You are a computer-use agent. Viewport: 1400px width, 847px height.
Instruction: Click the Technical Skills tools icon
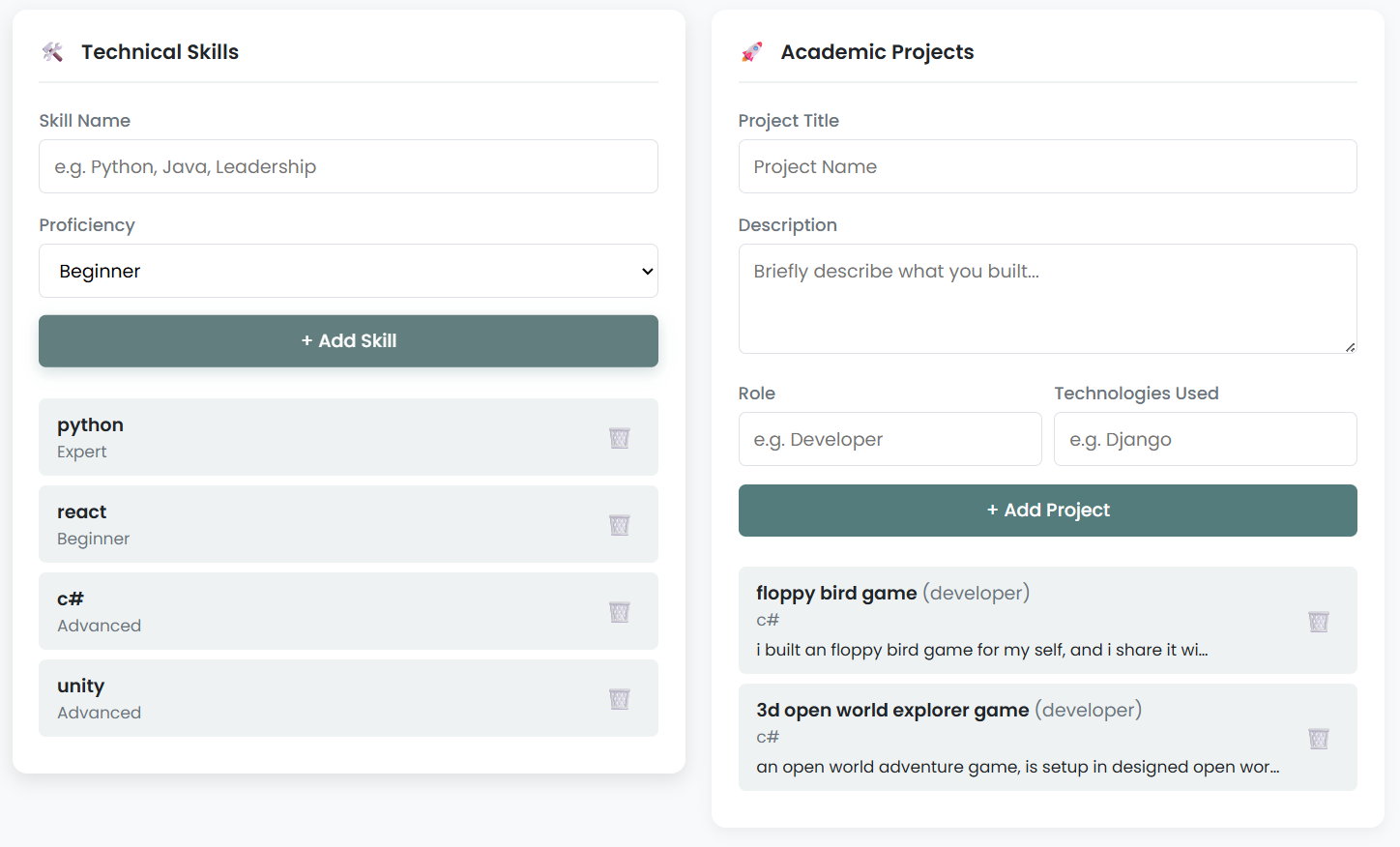pos(53,52)
